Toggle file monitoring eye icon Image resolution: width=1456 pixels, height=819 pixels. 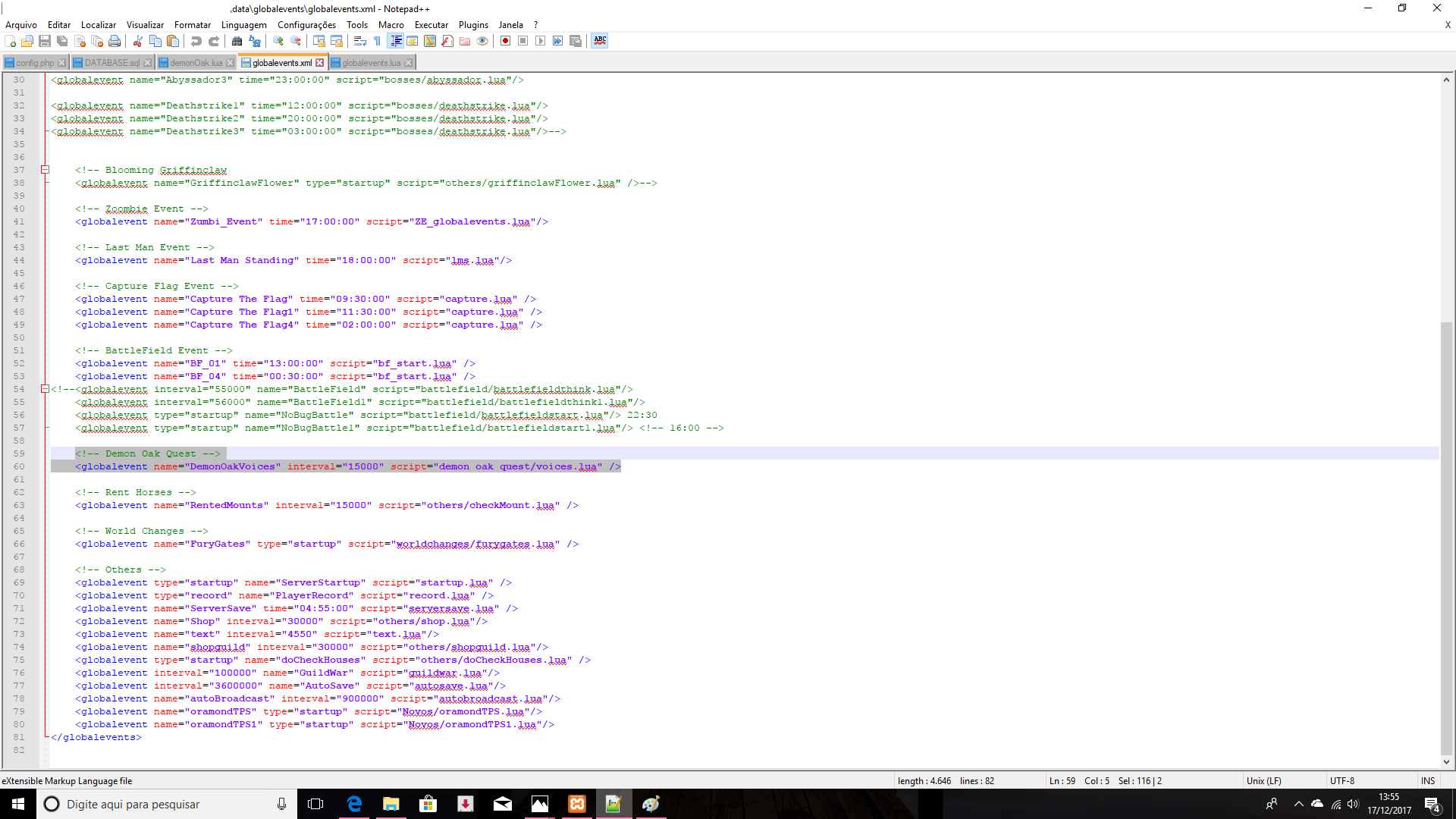pos(482,41)
